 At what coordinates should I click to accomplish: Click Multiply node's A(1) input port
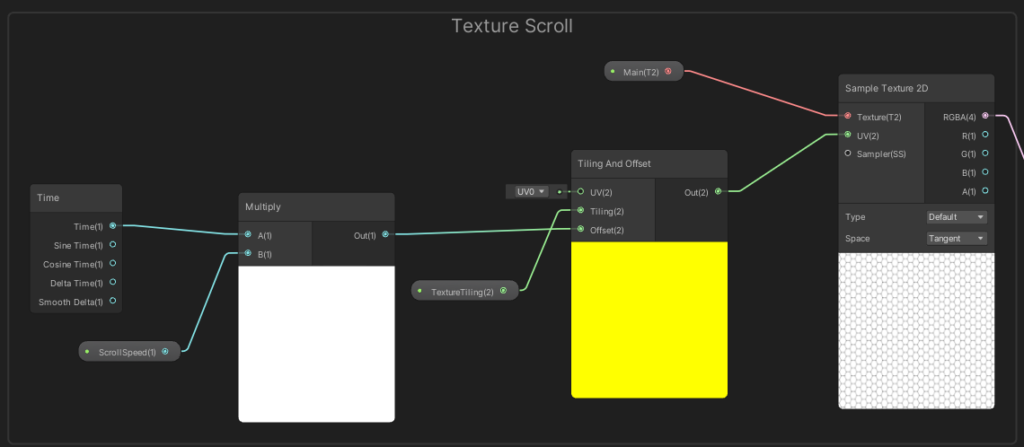[x=248, y=235]
